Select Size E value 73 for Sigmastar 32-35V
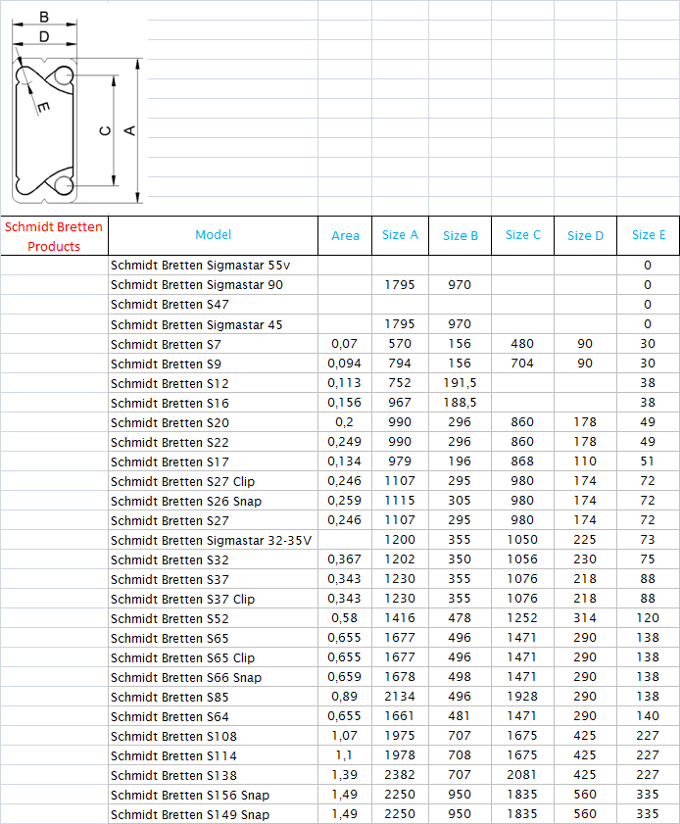The image size is (680, 824). click(648, 540)
